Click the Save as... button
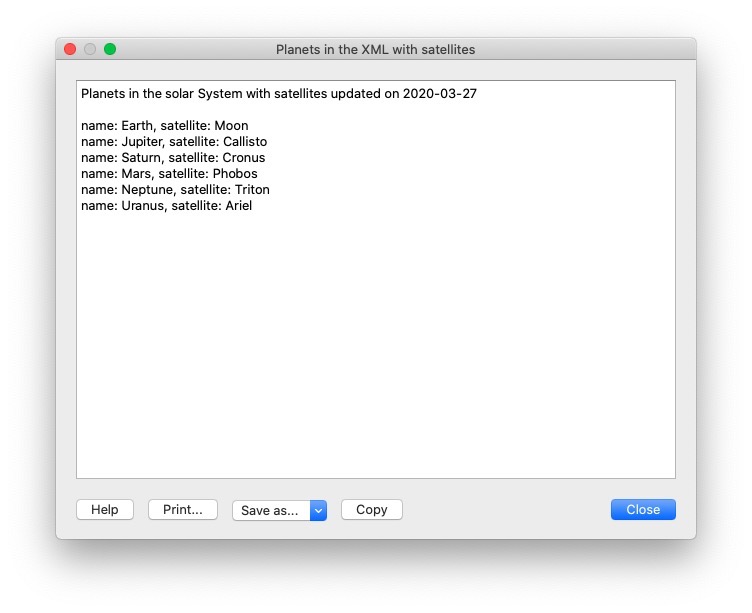752x613 pixels. pos(270,511)
